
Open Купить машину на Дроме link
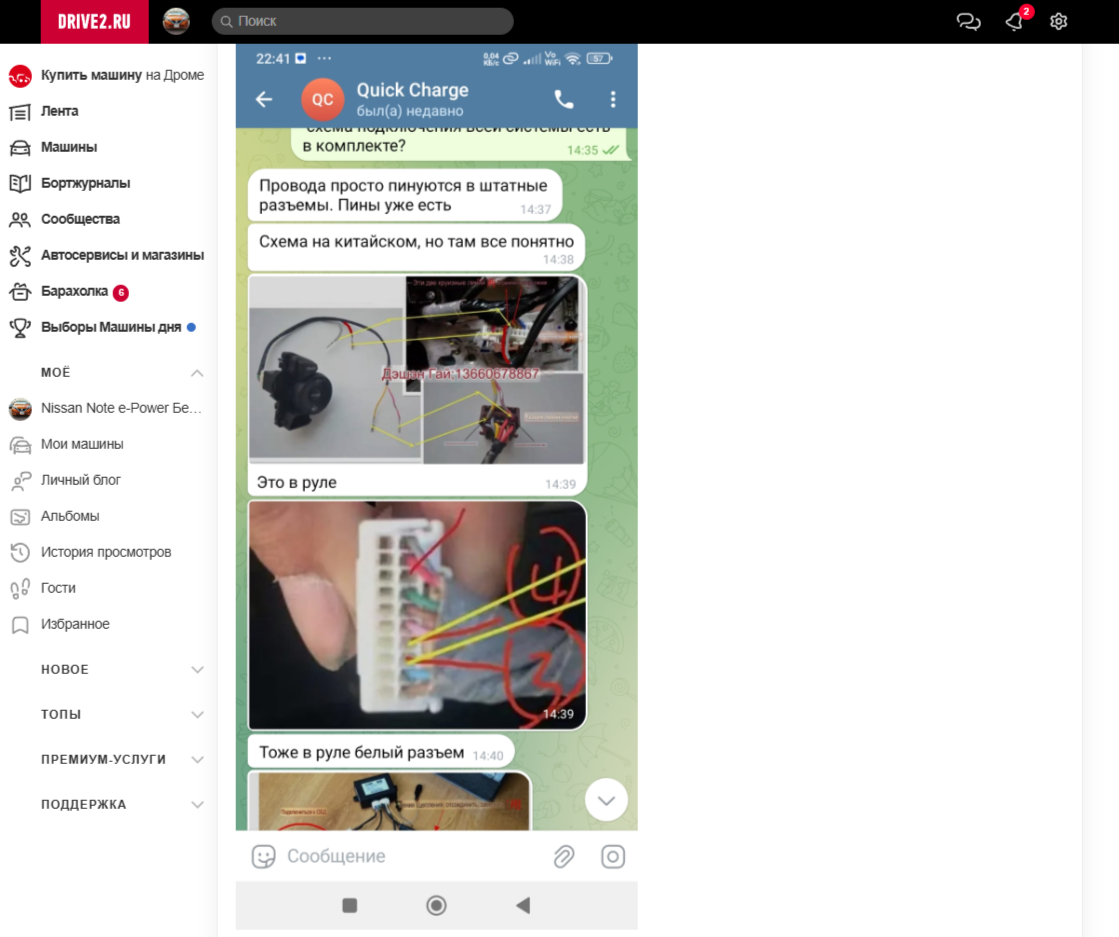pos(122,75)
